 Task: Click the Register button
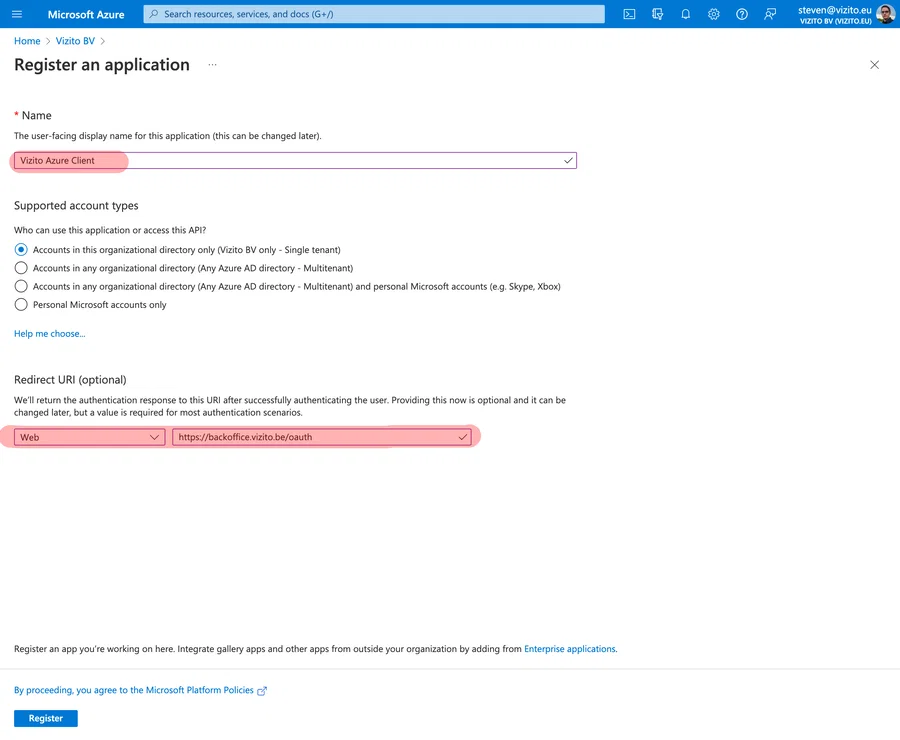point(46,718)
